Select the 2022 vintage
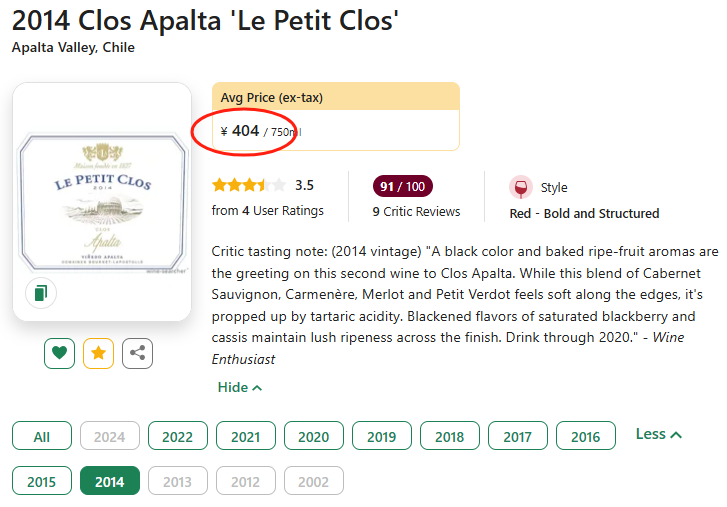The width and height of the screenshot is (727, 507). (x=177, y=437)
